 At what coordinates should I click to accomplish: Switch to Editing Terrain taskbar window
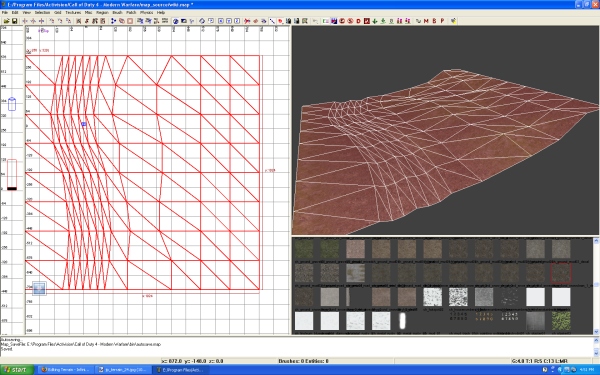pyautogui.click(x=65, y=370)
